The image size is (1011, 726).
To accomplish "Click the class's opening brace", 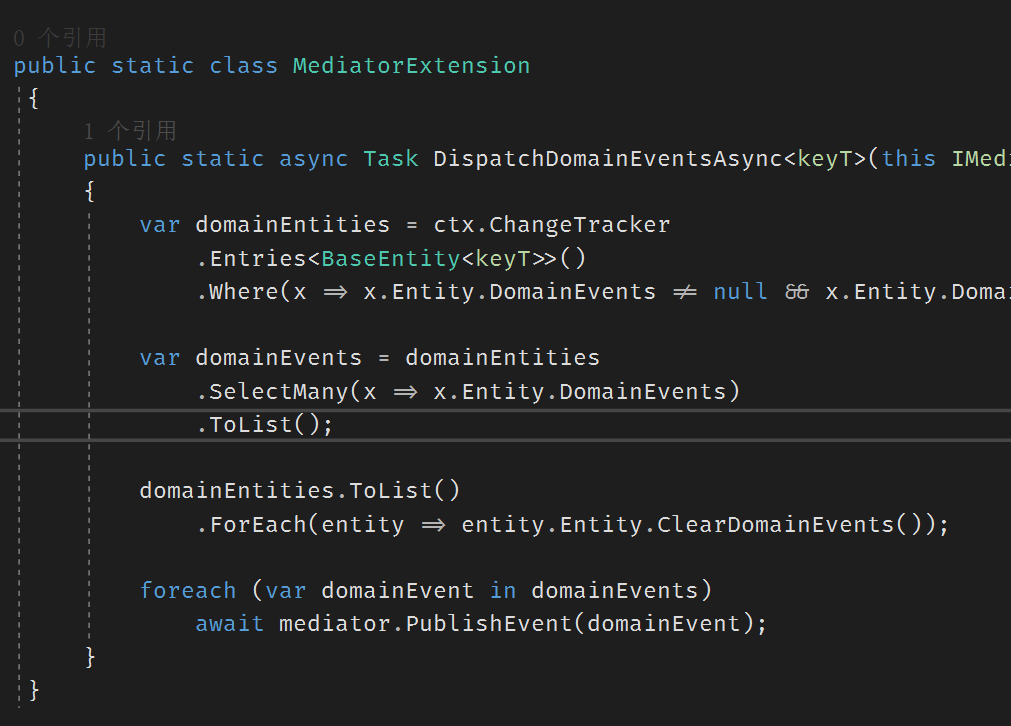I will click(x=33, y=99).
